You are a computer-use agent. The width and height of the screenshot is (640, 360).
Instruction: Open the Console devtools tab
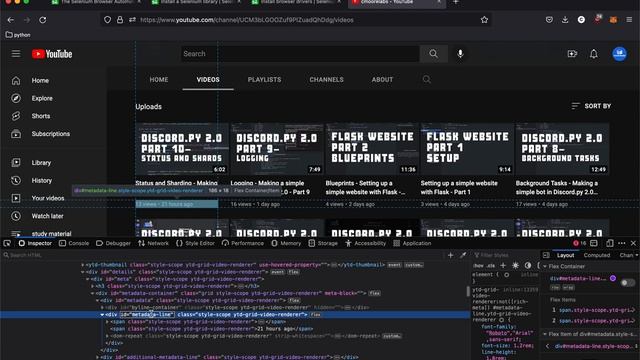74,243
